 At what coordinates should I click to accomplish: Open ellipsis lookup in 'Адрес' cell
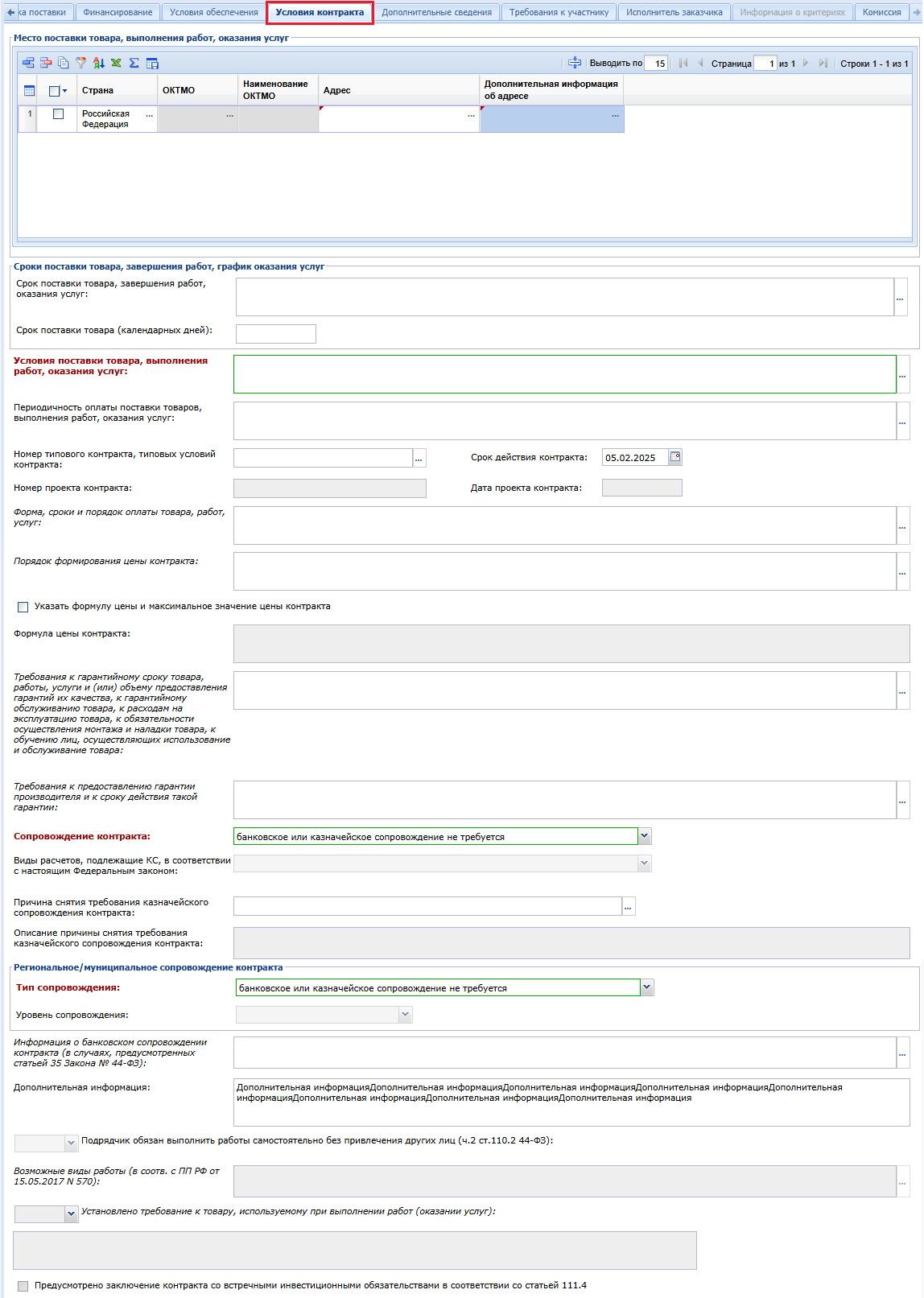click(472, 115)
